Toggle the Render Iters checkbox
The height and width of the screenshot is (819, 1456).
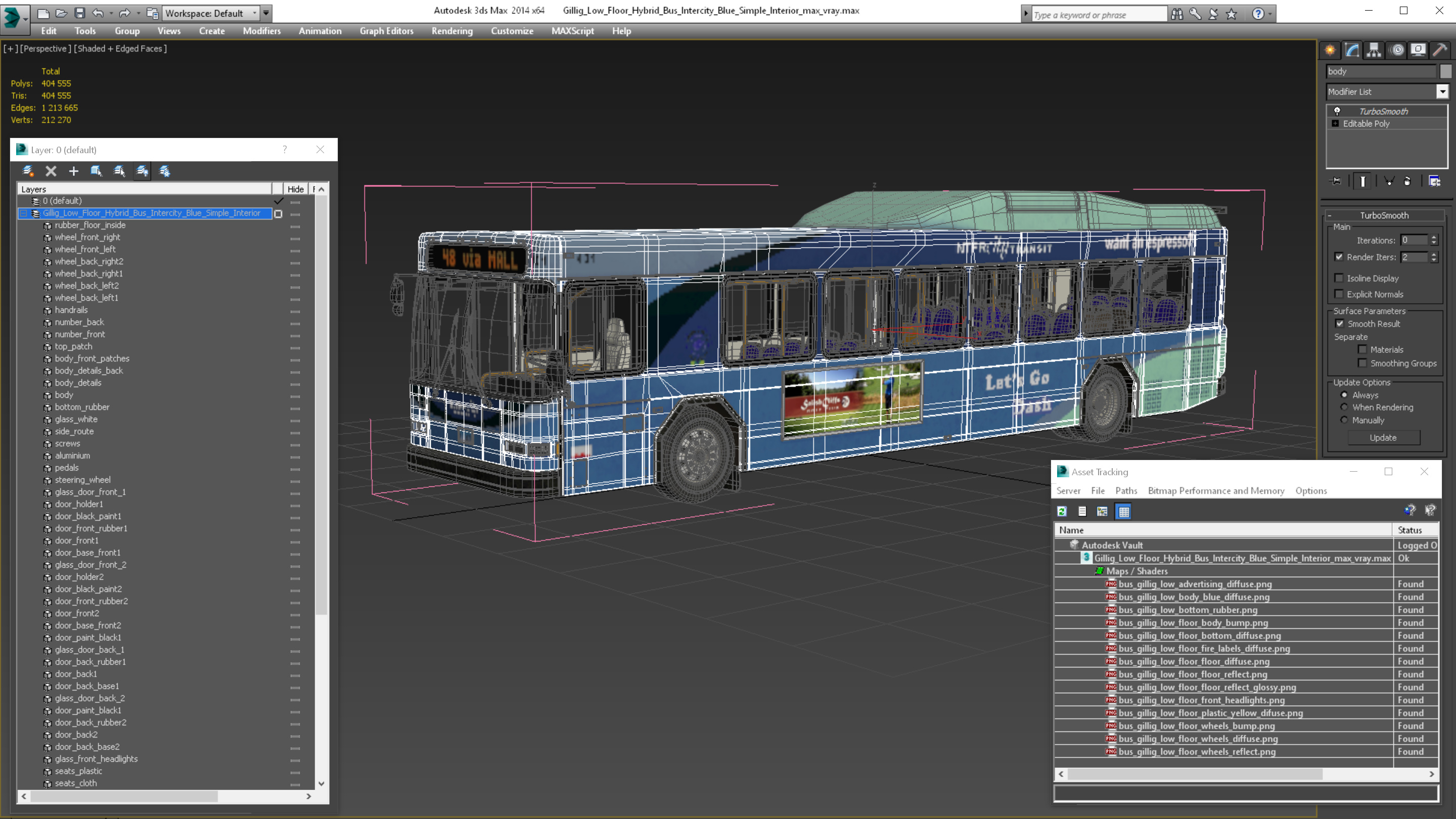click(x=1339, y=257)
